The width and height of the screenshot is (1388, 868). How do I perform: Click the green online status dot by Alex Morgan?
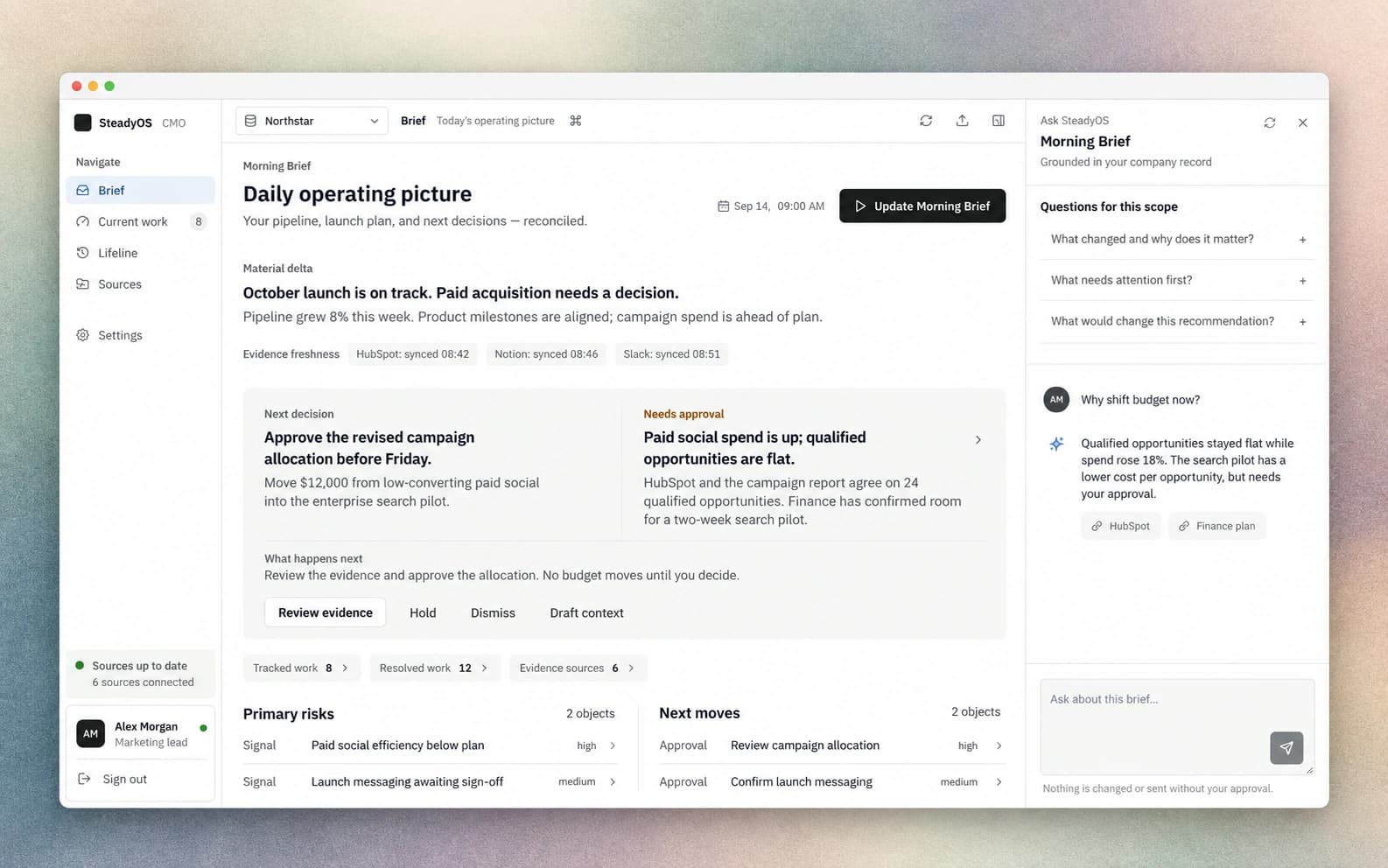click(203, 728)
